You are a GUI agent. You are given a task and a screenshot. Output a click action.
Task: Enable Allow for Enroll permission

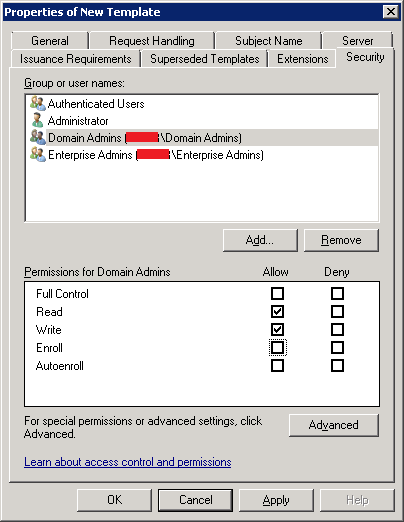click(277, 348)
